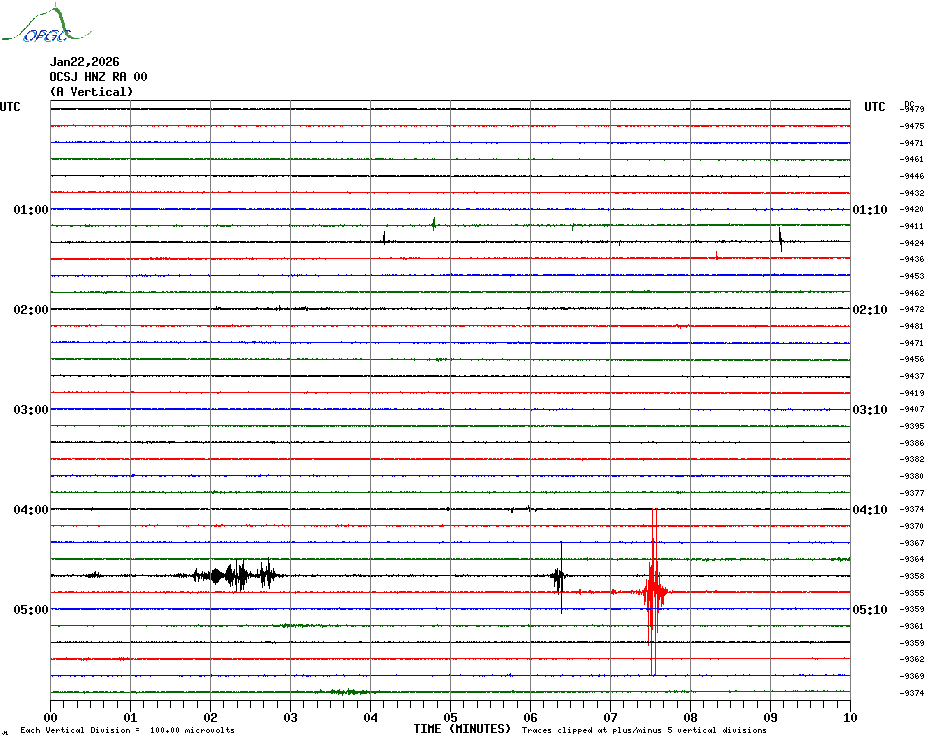Click the 05:10 time label

(x=870, y=610)
